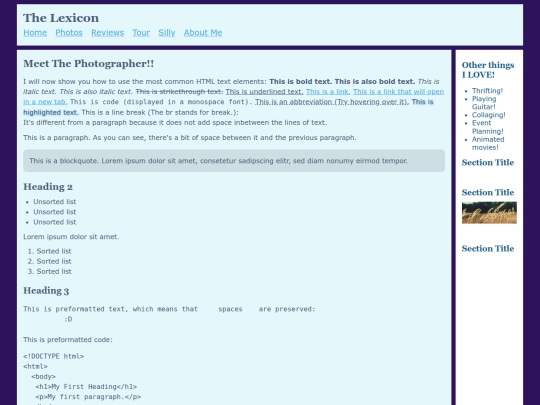The width and height of the screenshot is (540, 405).
Task: Click 'This is an abbreviation' text
Action: 294,102
